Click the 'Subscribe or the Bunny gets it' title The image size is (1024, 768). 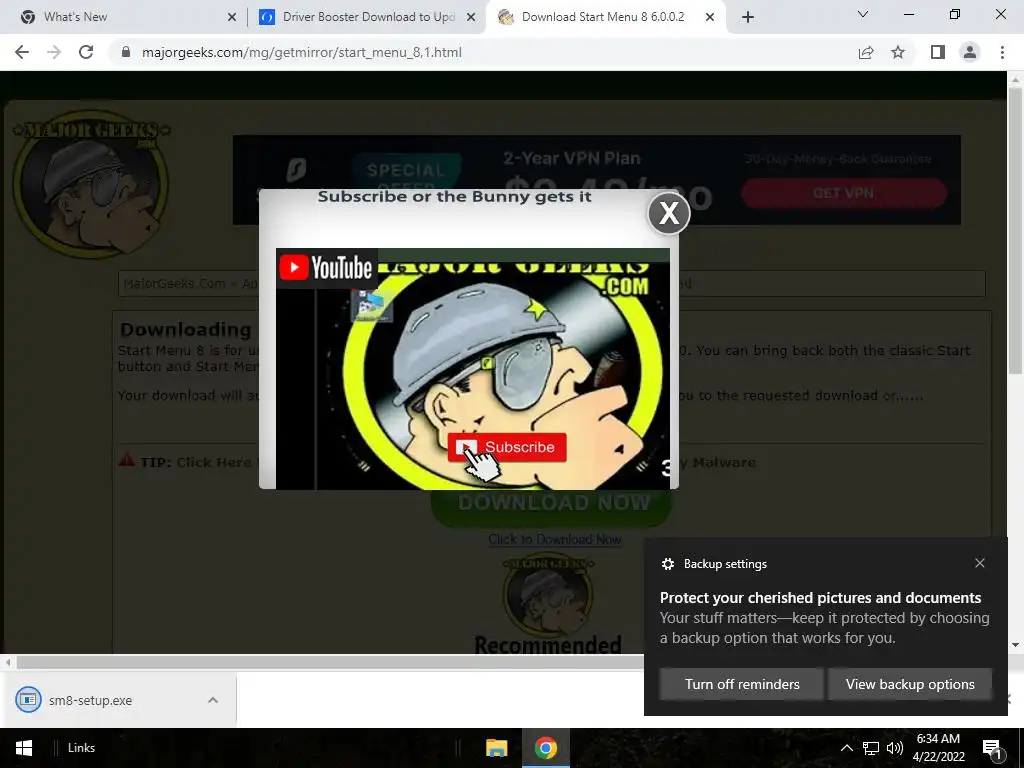pyautogui.click(x=455, y=197)
